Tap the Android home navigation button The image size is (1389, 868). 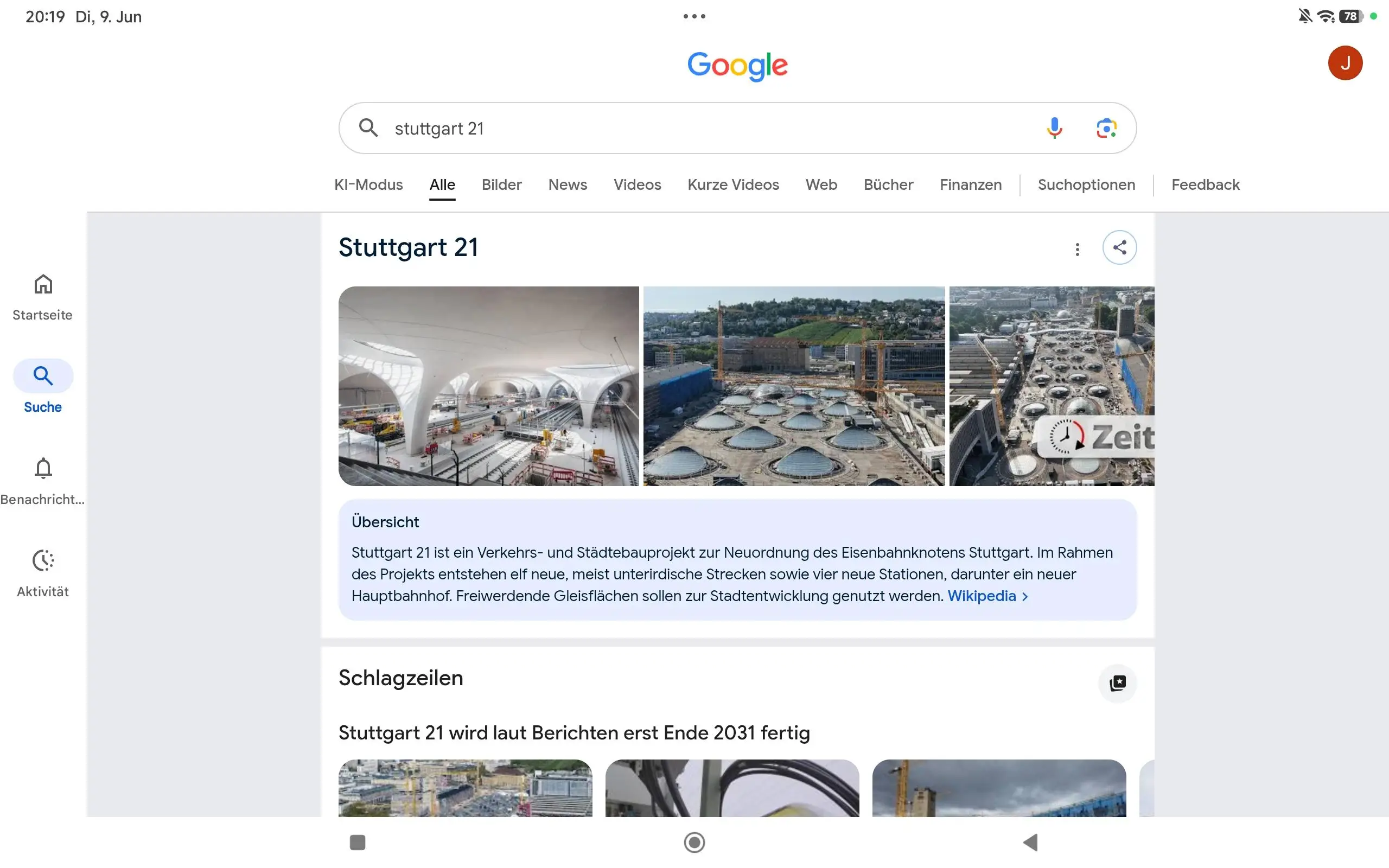694,842
